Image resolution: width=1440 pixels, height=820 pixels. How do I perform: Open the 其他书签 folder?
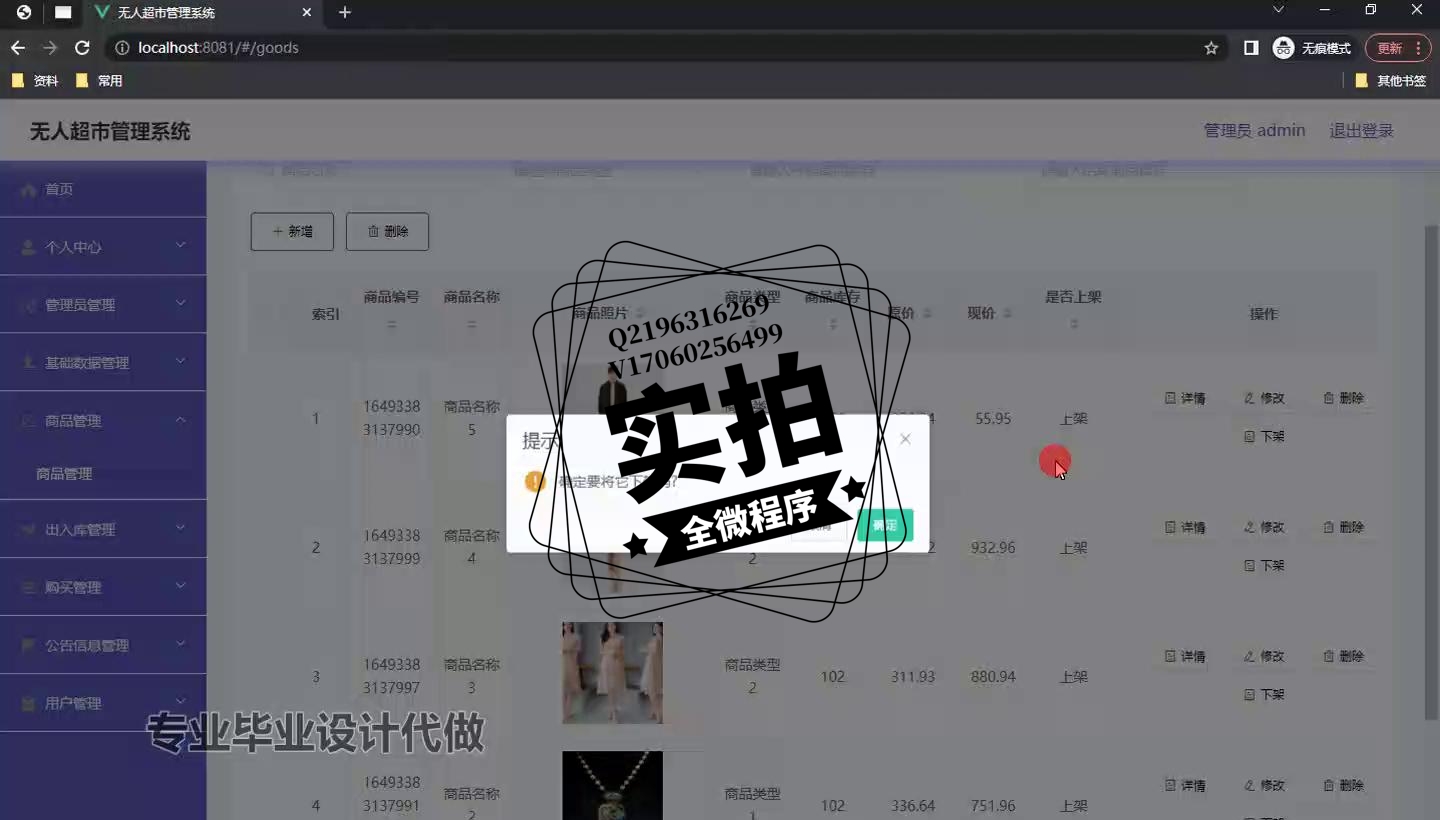pos(1390,80)
